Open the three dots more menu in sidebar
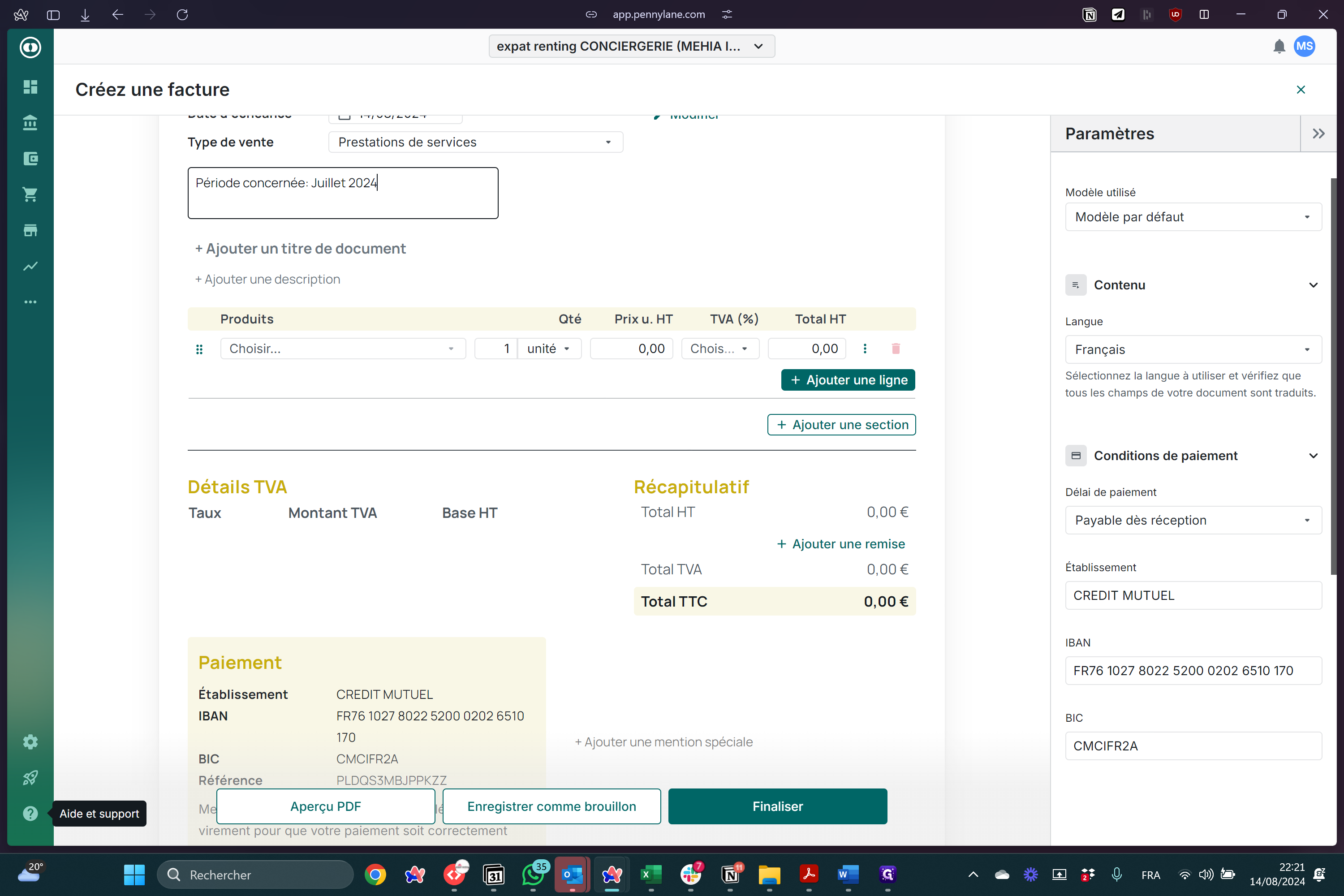1344x896 pixels. pos(30,302)
